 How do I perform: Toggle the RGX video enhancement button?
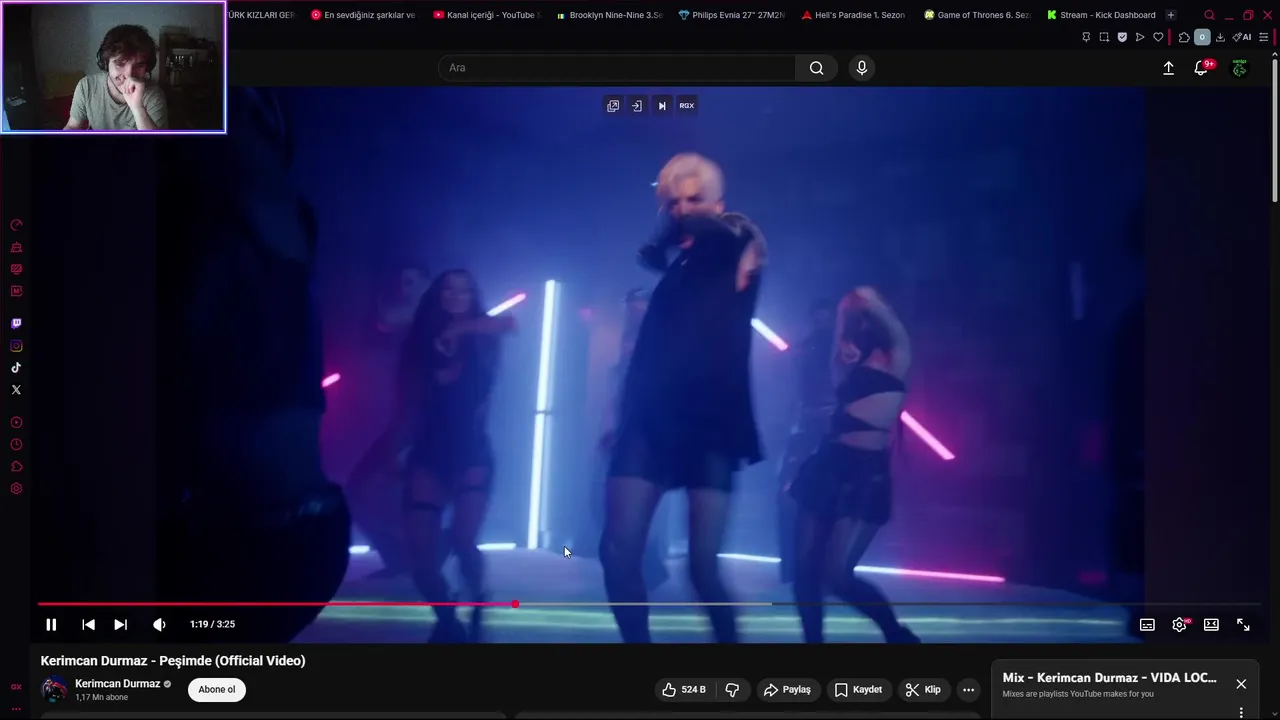[687, 105]
